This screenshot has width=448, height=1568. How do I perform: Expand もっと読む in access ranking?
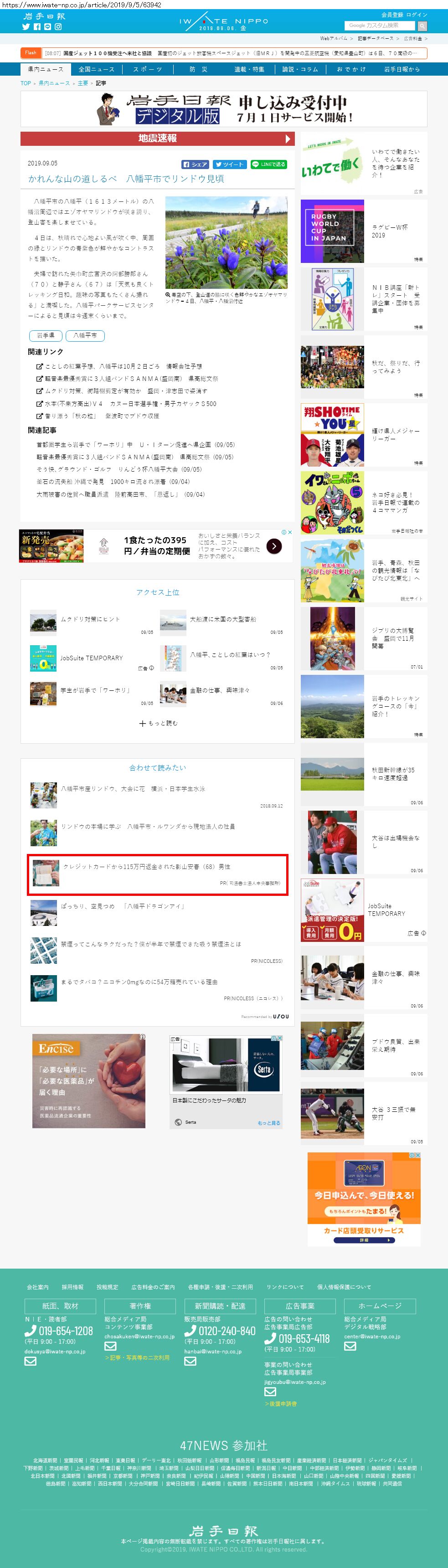[158, 723]
